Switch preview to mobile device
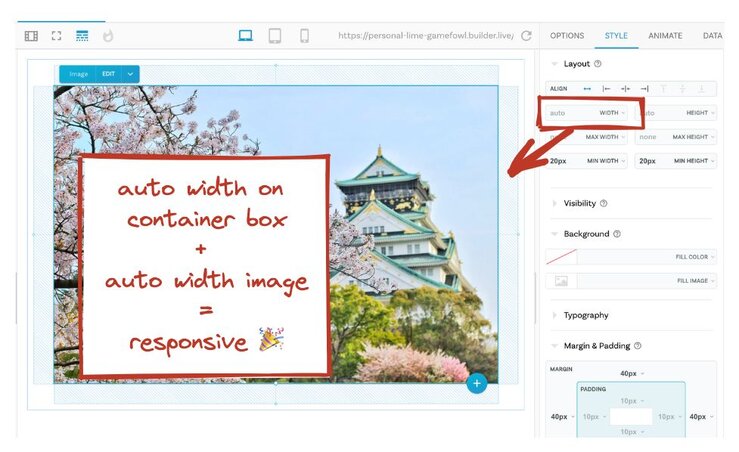 click(x=304, y=36)
